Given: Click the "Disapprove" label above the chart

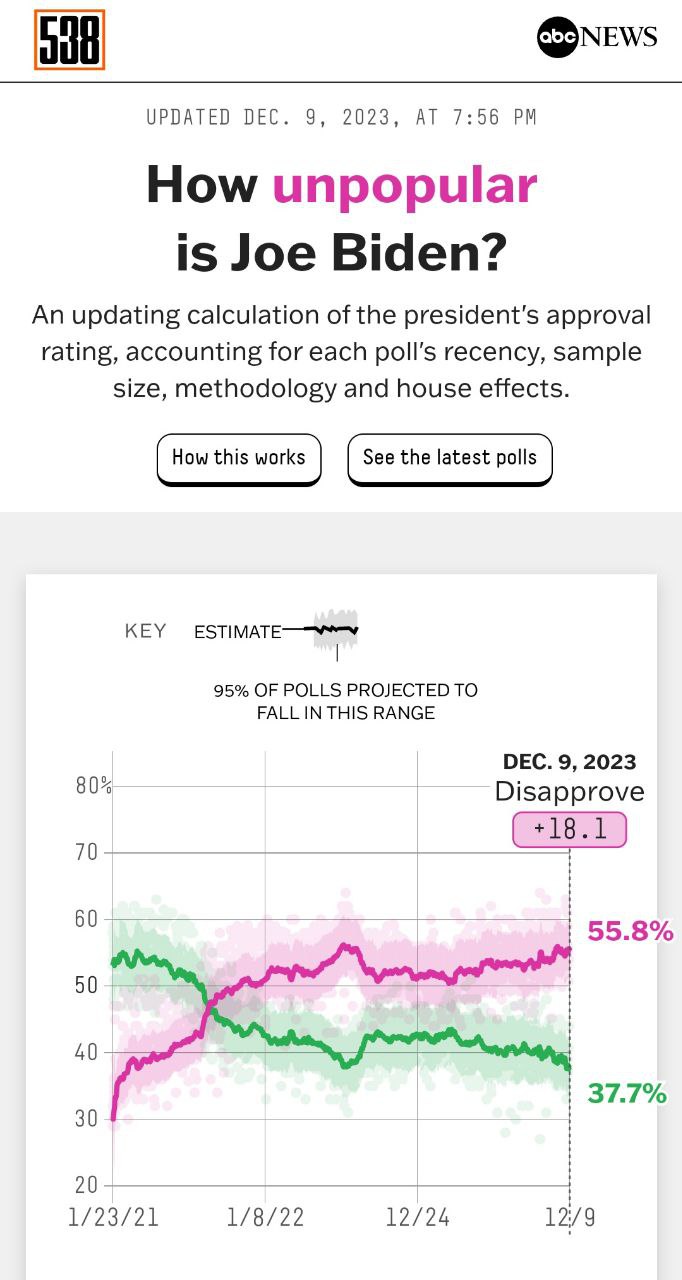Looking at the screenshot, I should (x=569, y=792).
